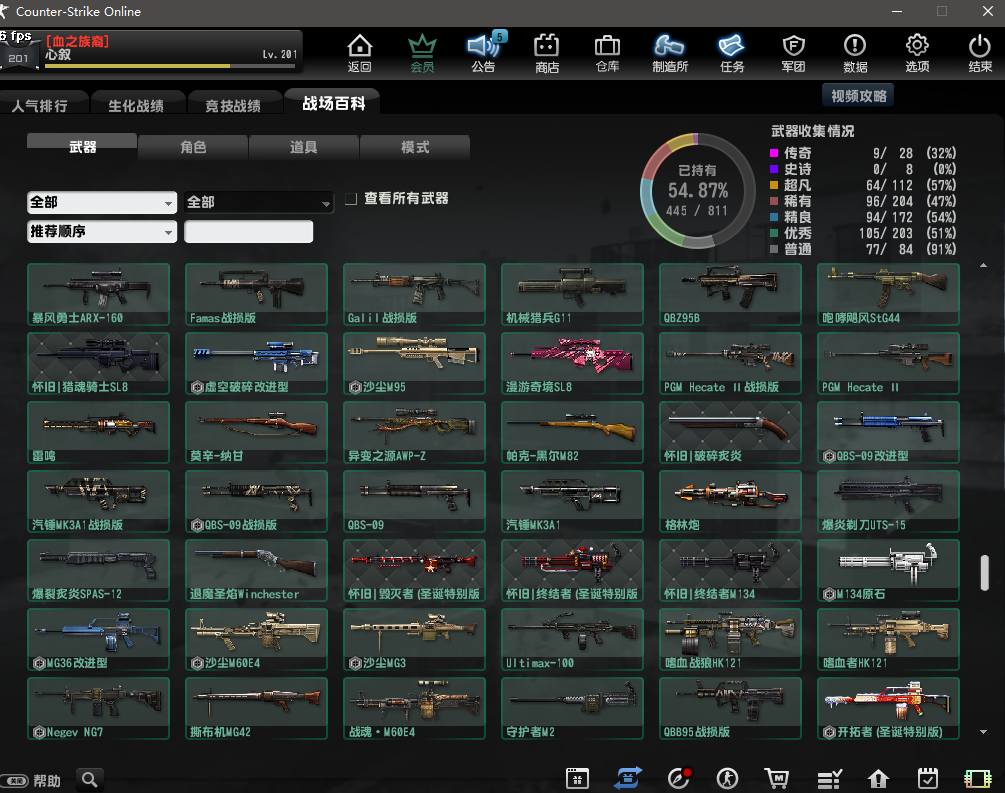
Task: Click the scroll down arrow of weapon list
Action: (984, 731)
